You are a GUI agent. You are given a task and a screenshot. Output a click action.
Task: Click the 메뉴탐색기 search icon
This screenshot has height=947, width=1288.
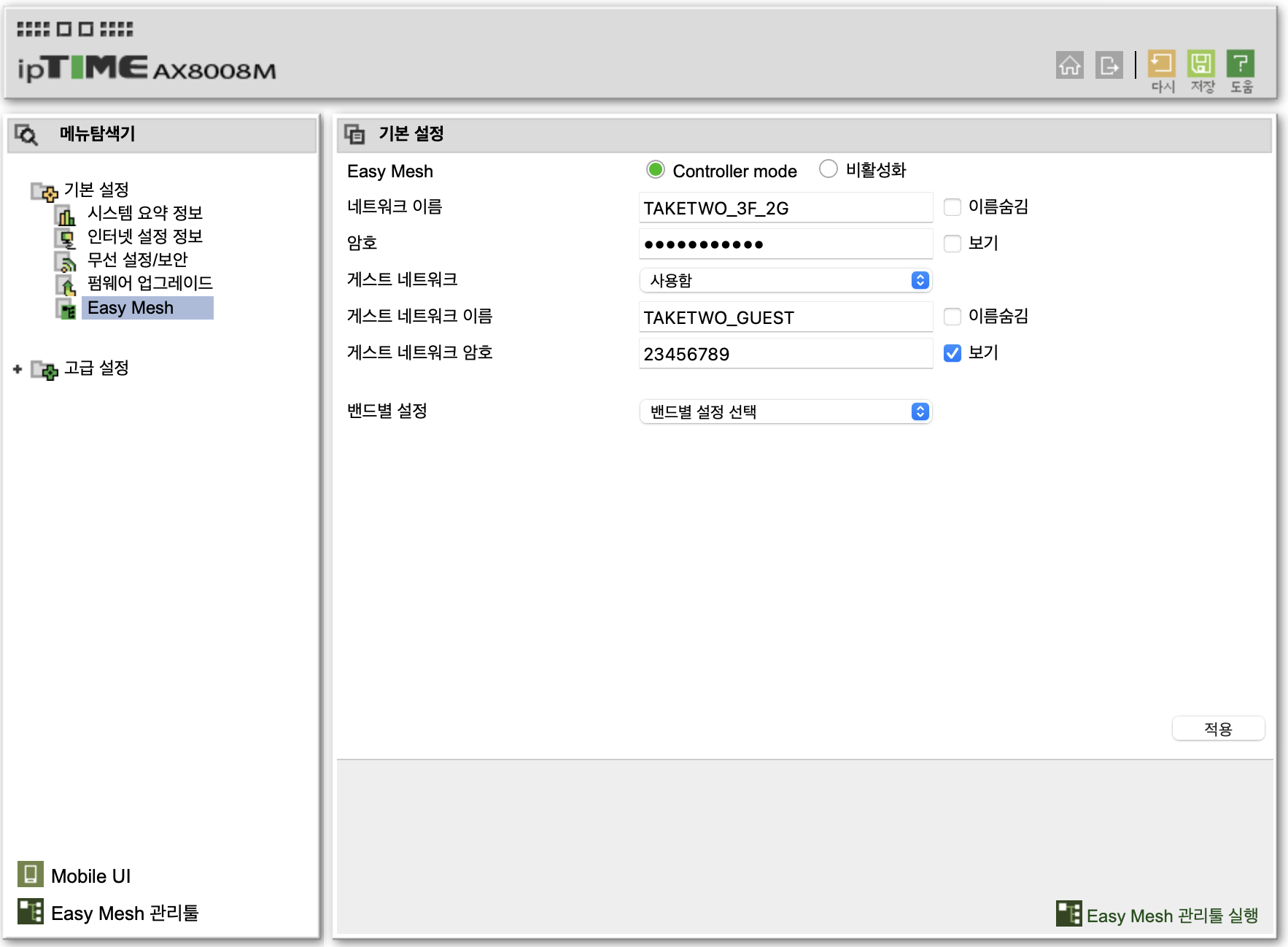tap(26, 135)
